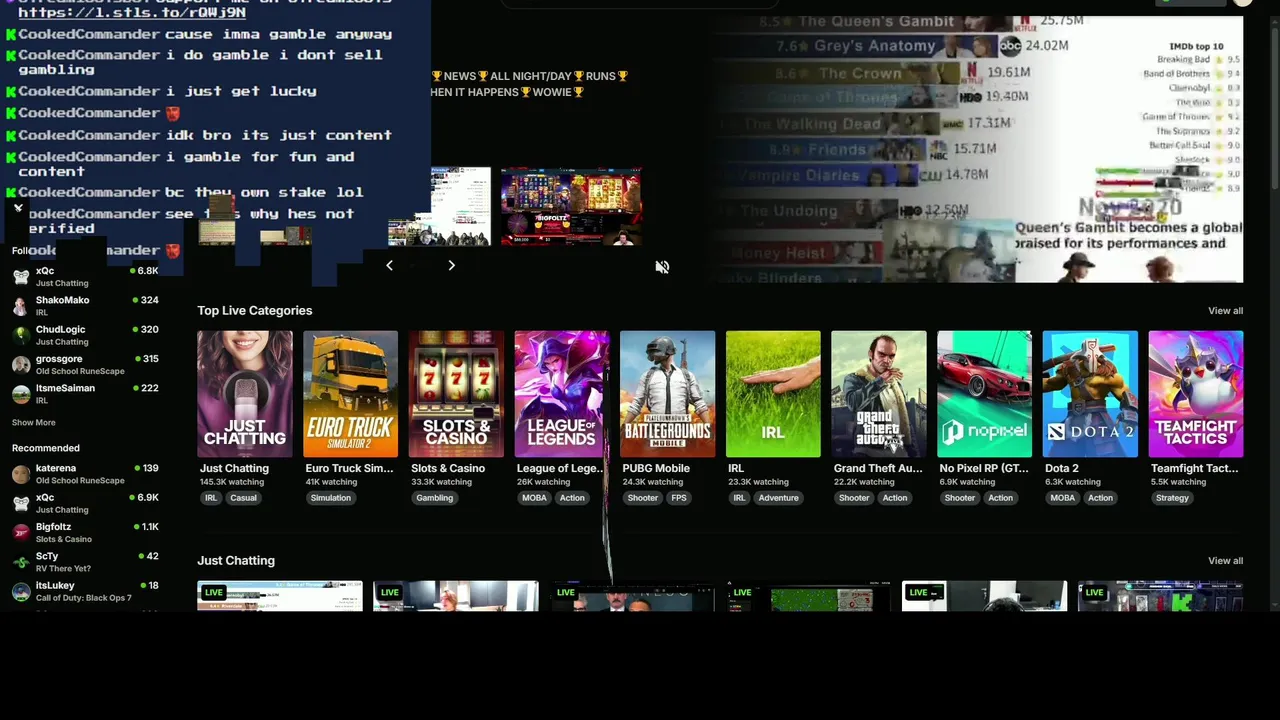1280x720 pixels.
Task: Open Slots & Casino category cover
Action: pos(456,394)
